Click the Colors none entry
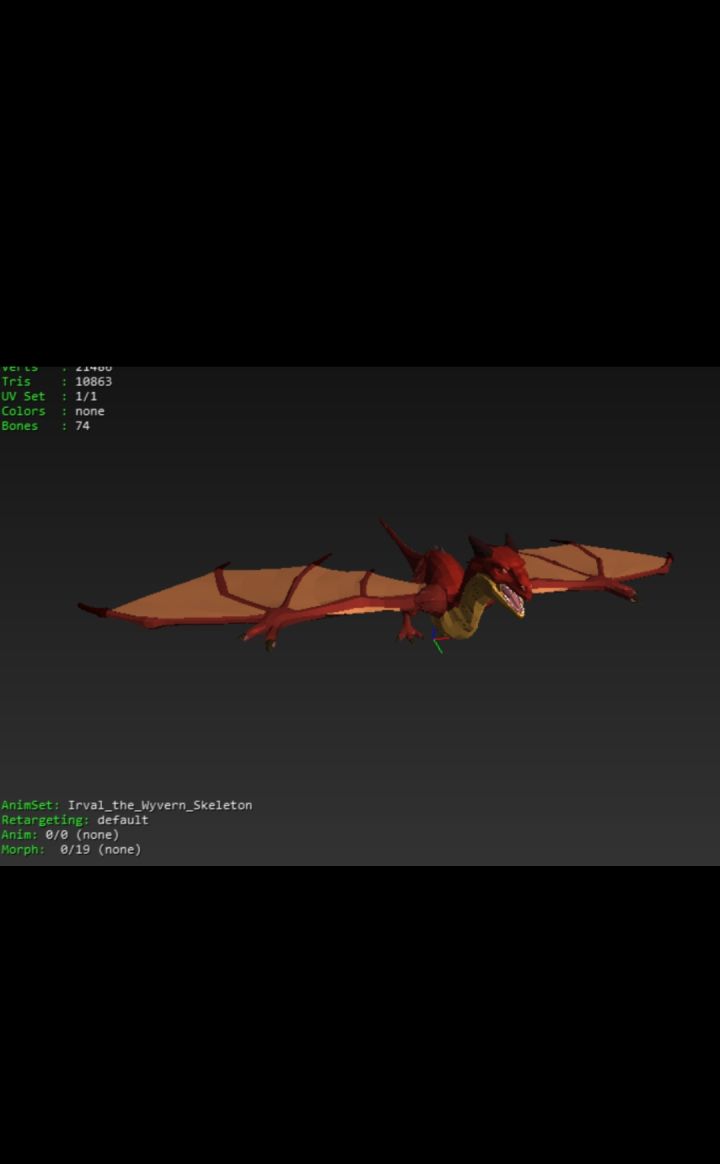 (53, 411)
